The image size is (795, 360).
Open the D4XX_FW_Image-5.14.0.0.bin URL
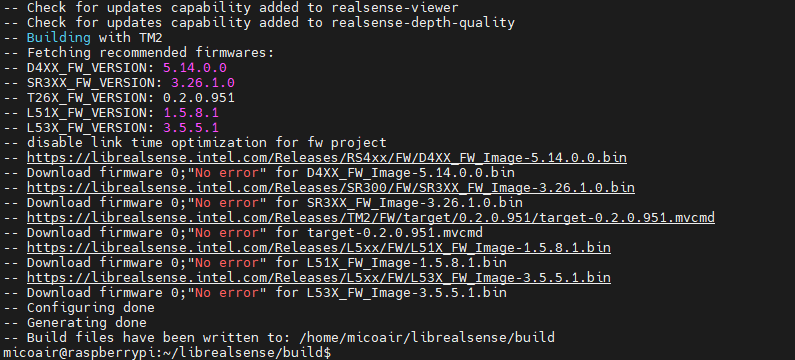click(x=327, y=158)
